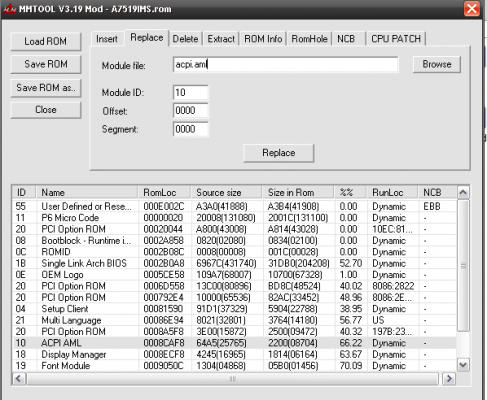Switch to the ROM Info tab
The image size is (487, 400).
pos(263,39)
